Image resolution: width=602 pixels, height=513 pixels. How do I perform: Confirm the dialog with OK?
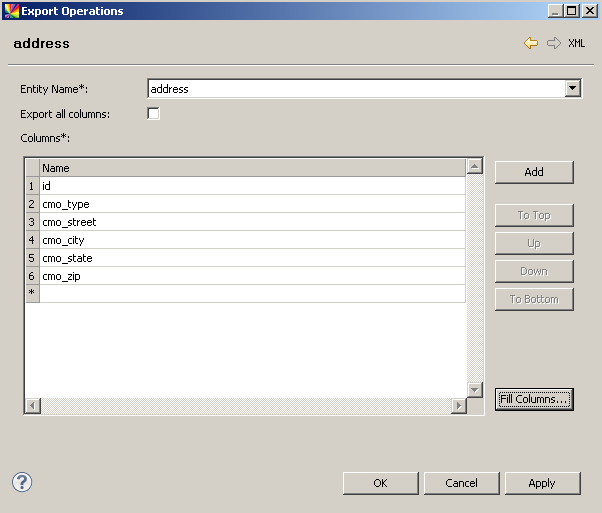380,483
